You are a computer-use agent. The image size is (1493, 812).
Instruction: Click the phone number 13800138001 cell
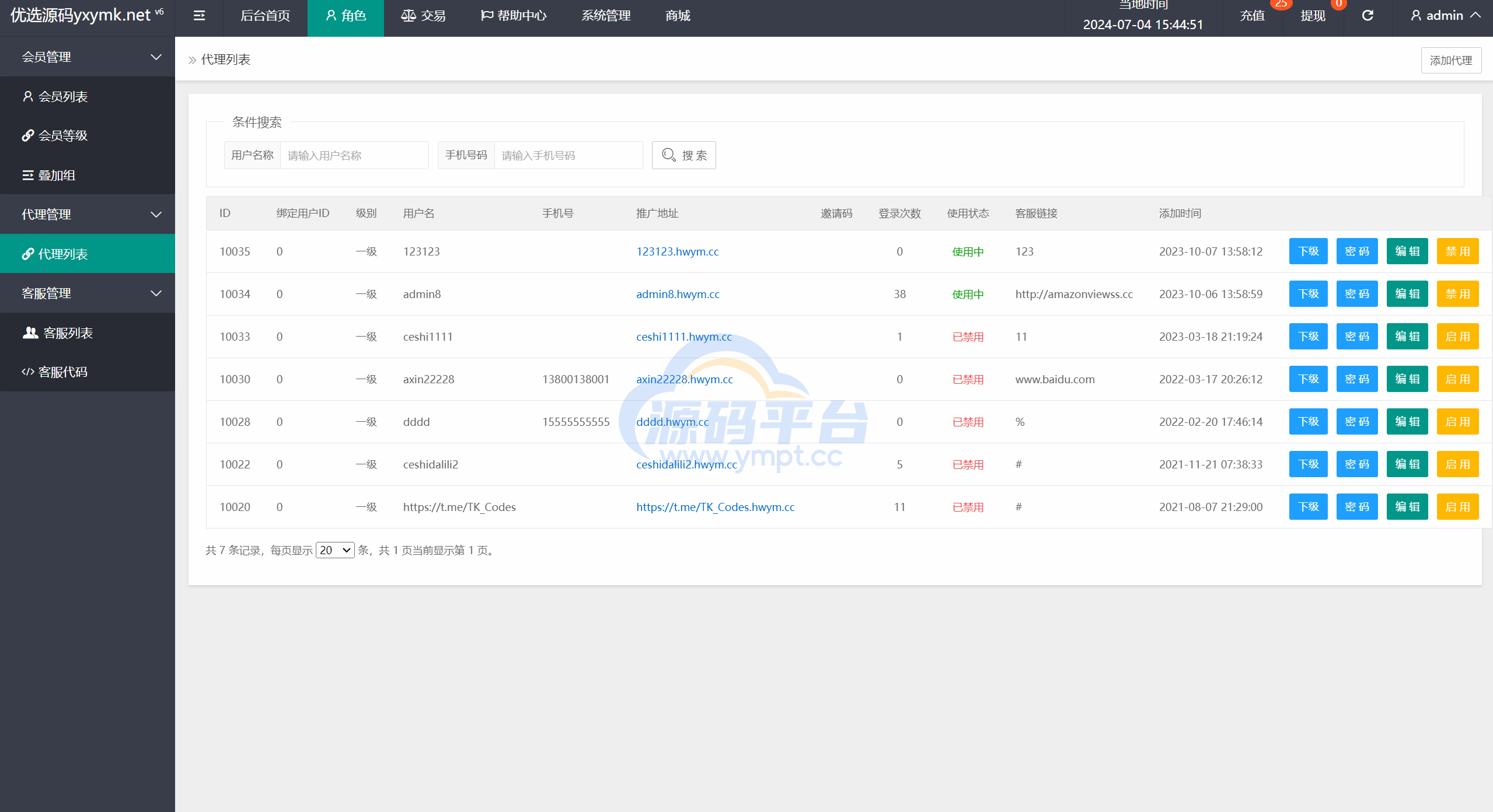coord(575,379)
